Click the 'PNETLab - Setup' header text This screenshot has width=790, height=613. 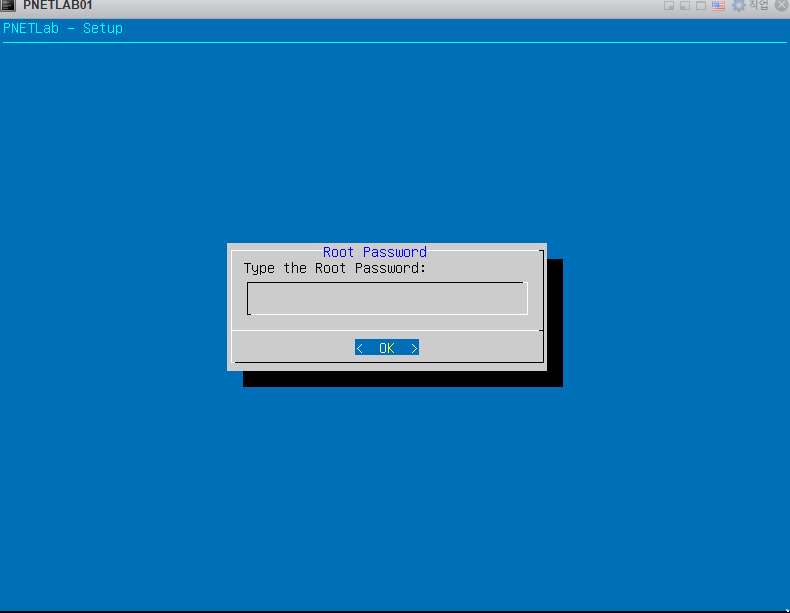click(x=63, y=28)
